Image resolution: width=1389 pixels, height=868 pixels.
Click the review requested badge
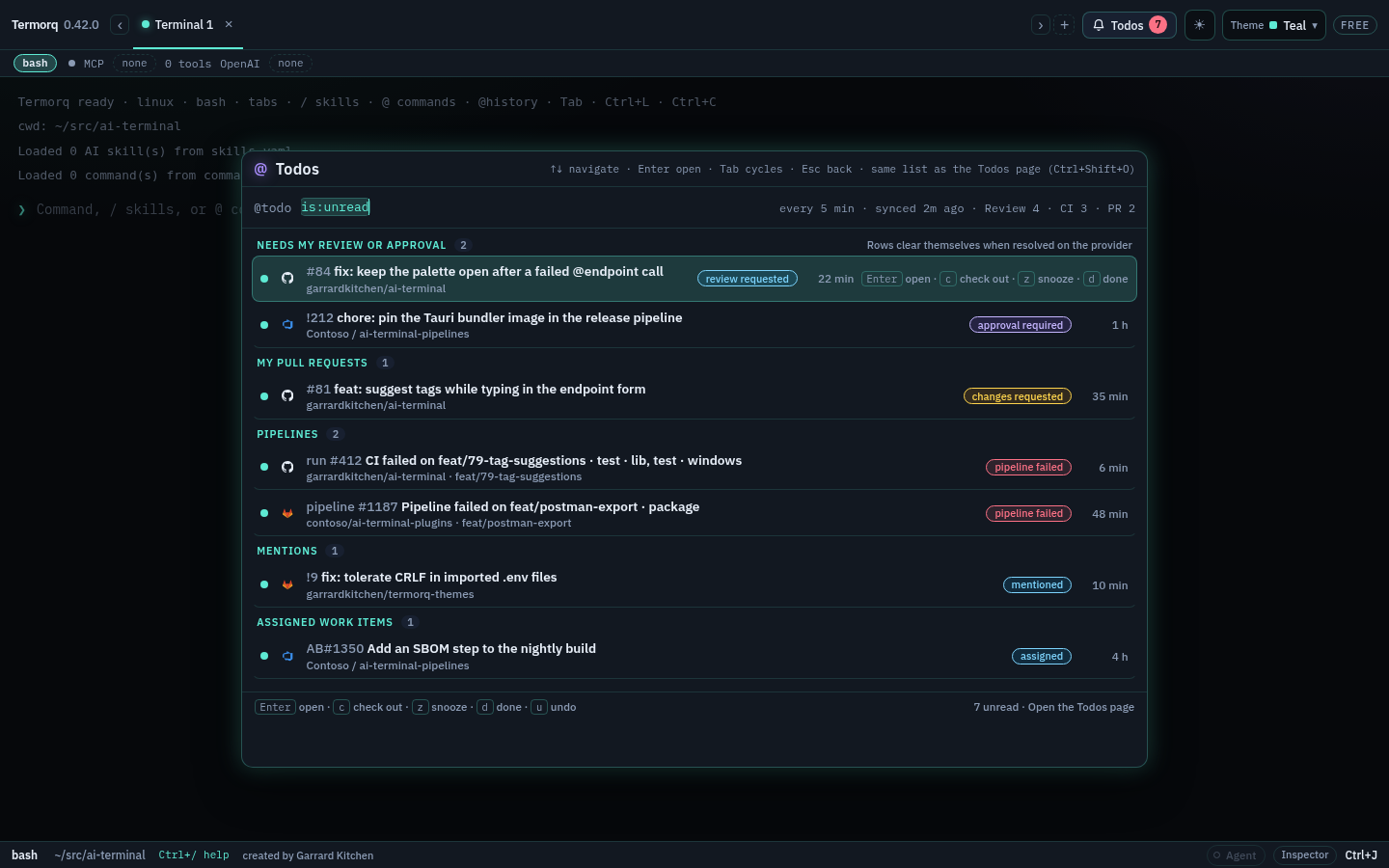748,279
